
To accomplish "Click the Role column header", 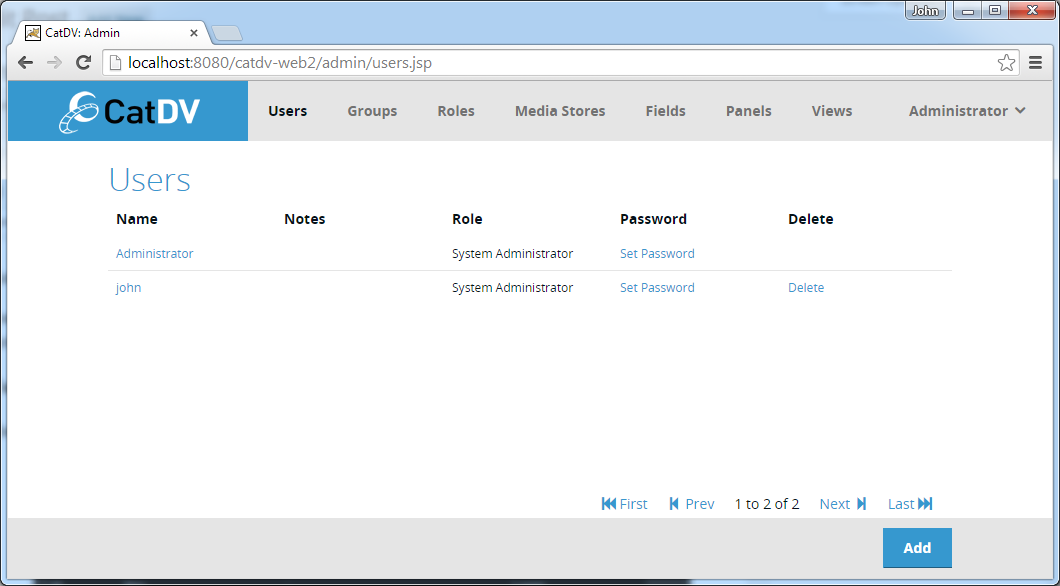I will click(x=467, y=219).
